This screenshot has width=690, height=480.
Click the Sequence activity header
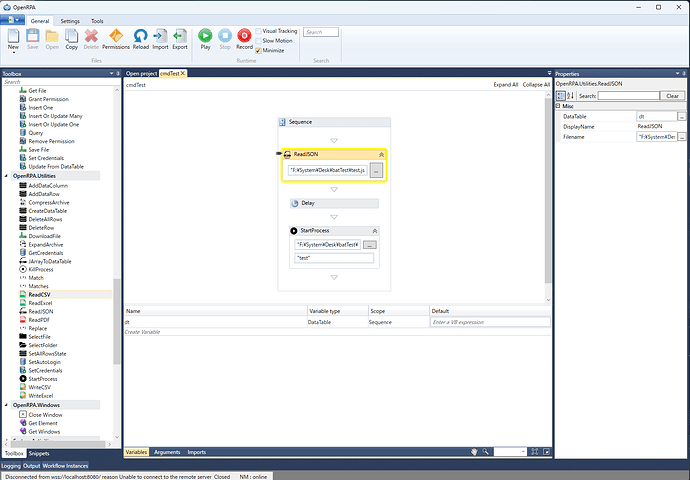pyautogui.click(x=334, y=122)
